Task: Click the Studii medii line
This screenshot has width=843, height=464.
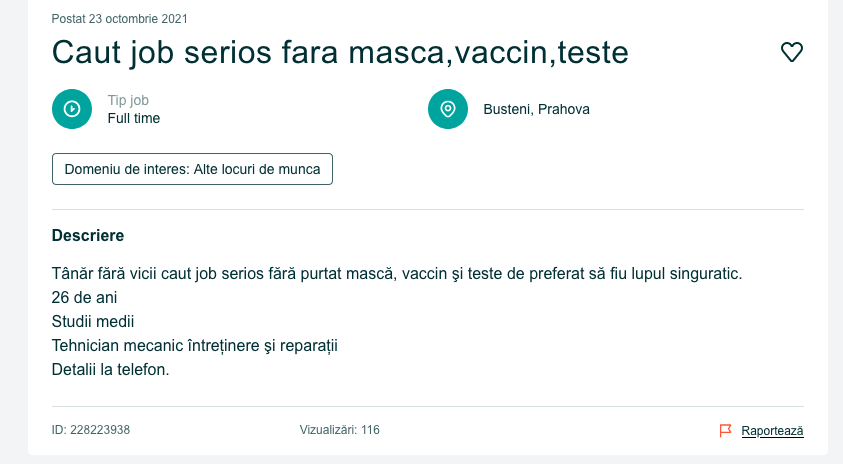Action: pyautogui.click(x=93, y=322)
